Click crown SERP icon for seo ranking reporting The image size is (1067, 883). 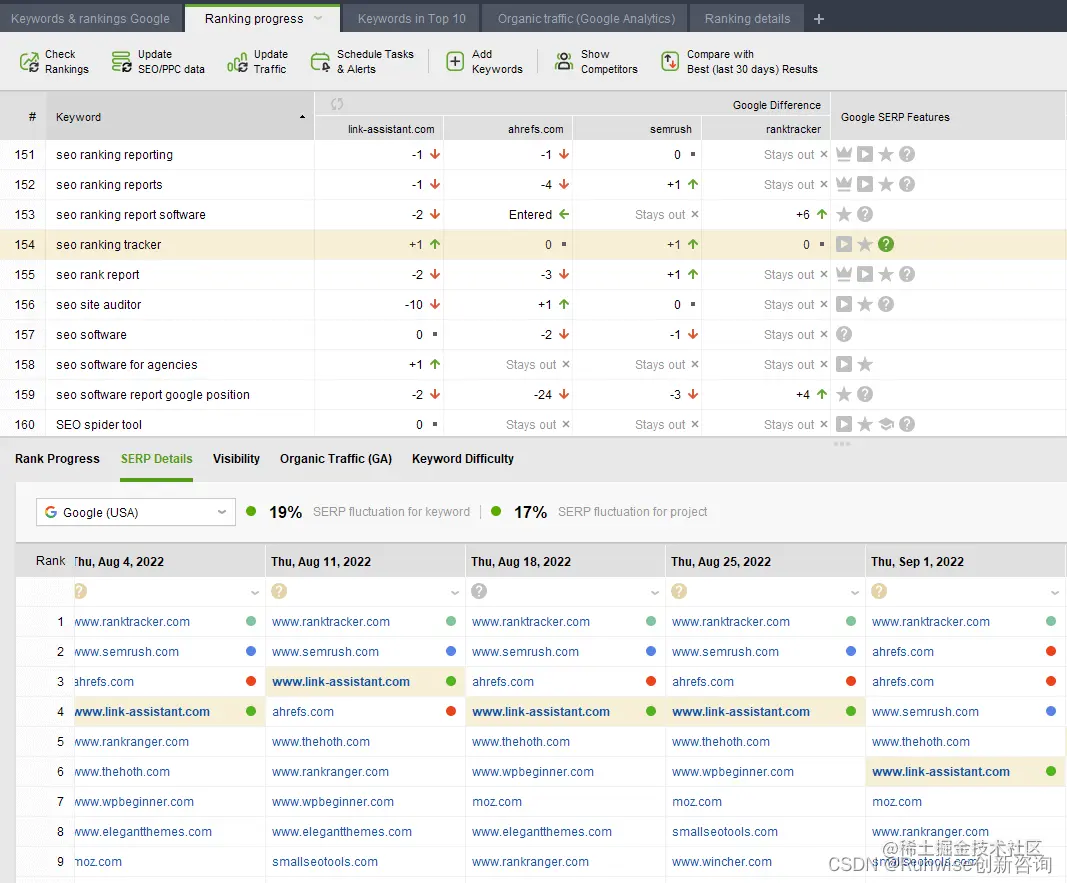(x=844, y=154)
